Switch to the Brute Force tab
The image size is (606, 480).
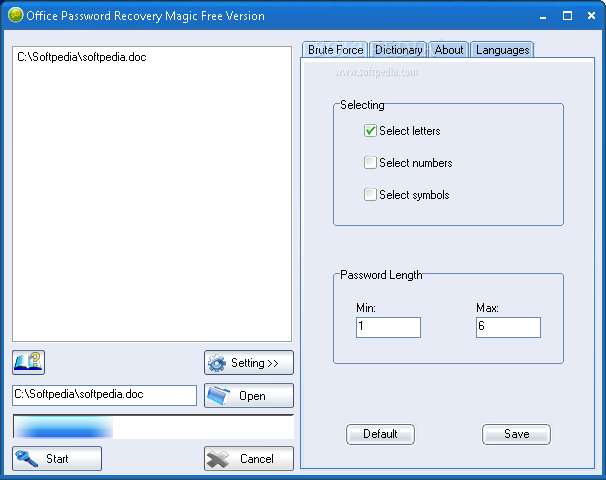click(335, 50)
